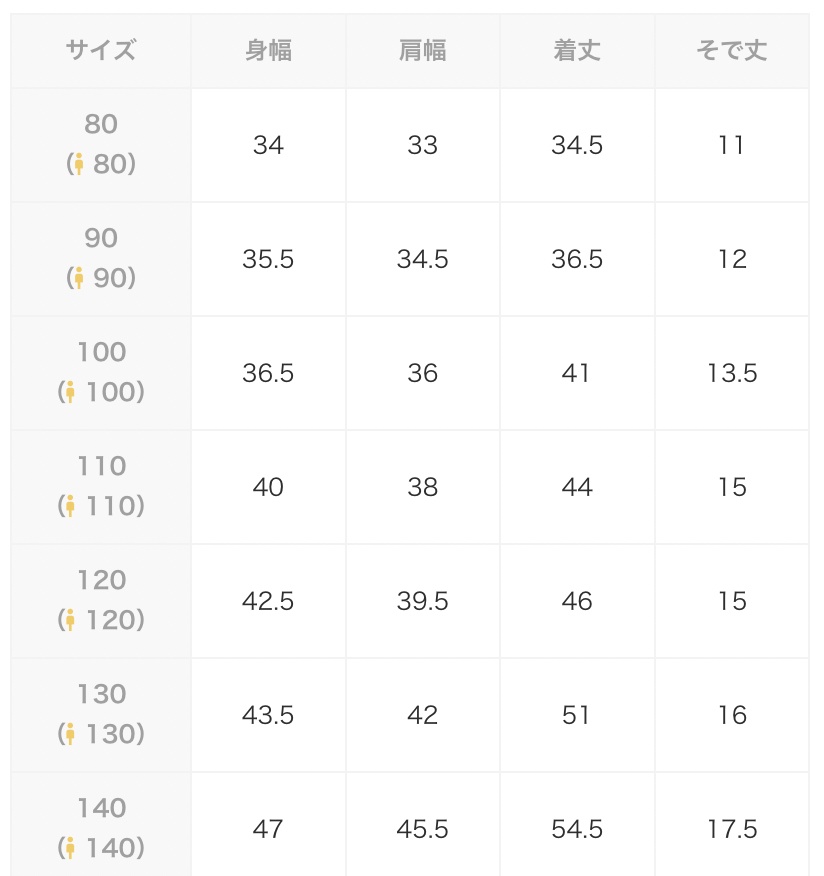Select the そで丈 column header
Image resolution: width=824 pixels, height=876 pixels.
[732, 51]
